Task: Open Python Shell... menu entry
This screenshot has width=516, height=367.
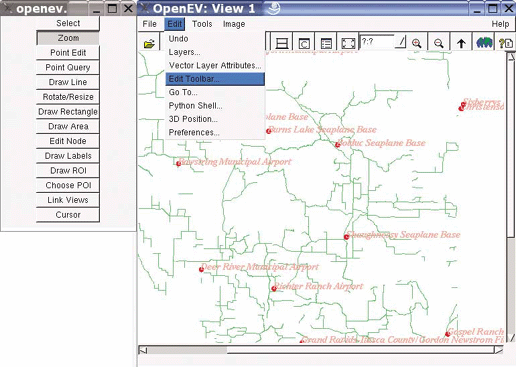Action: click(215, 106)
